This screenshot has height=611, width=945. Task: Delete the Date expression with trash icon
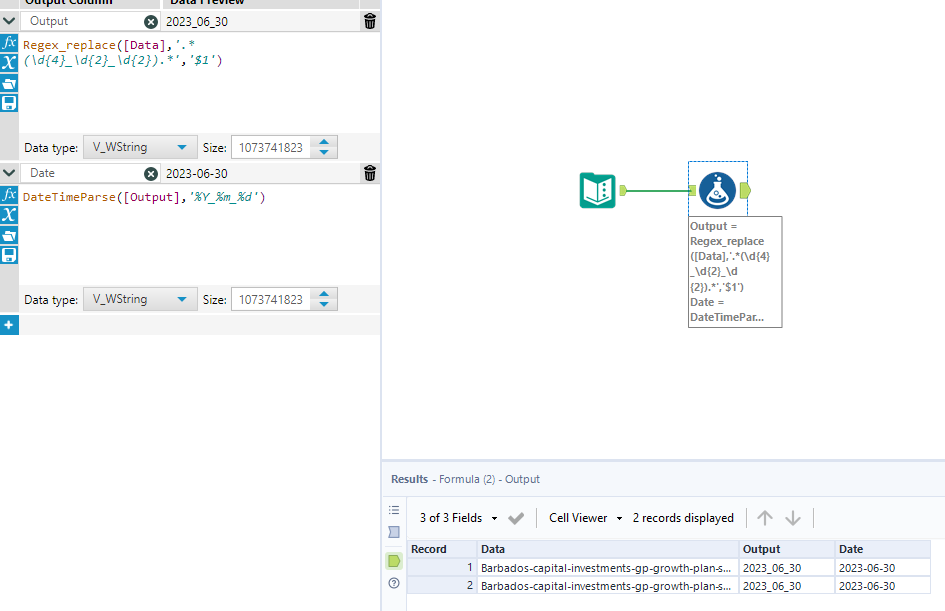click(370, 174)
